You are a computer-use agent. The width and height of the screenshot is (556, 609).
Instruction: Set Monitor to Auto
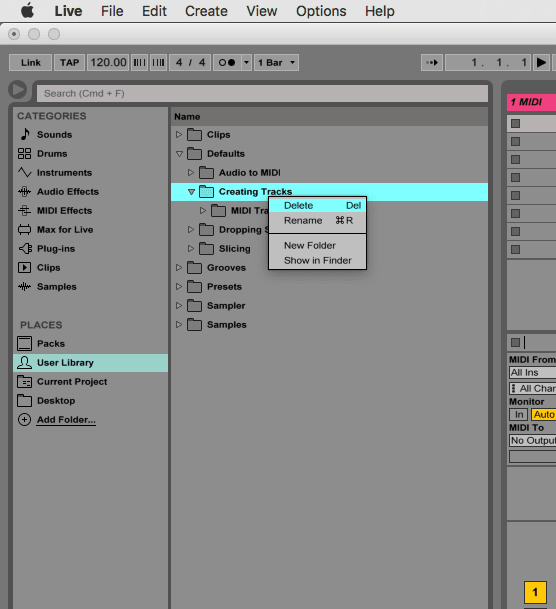[x=544, y=414]
